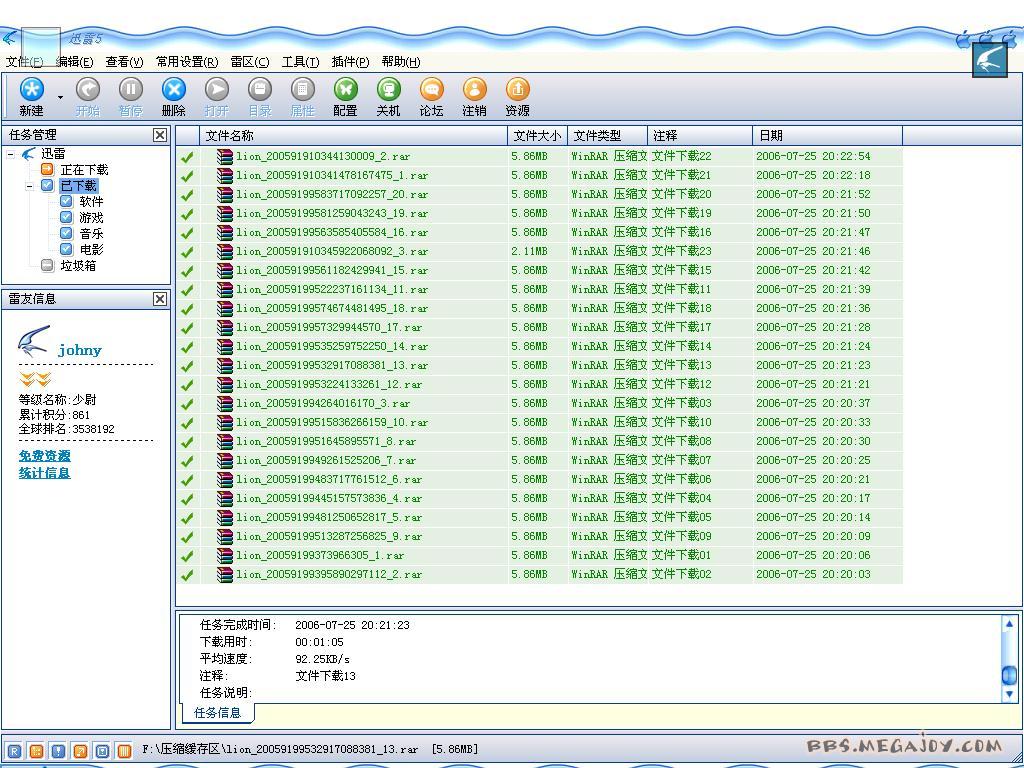Collapse the 已下载 tree node
This screenshot has height=768, width=1024.
(x=29, y=186)
